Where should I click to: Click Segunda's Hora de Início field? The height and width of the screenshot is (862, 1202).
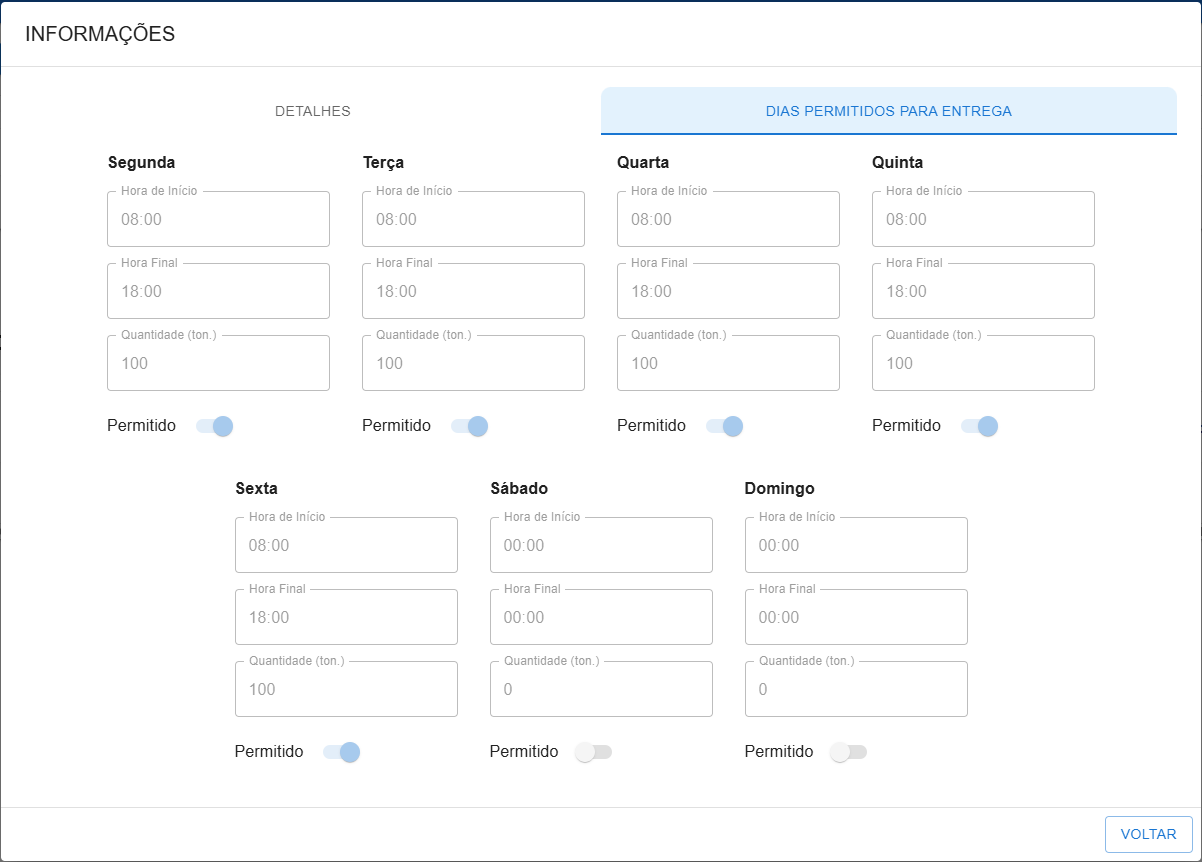point(218,219)
